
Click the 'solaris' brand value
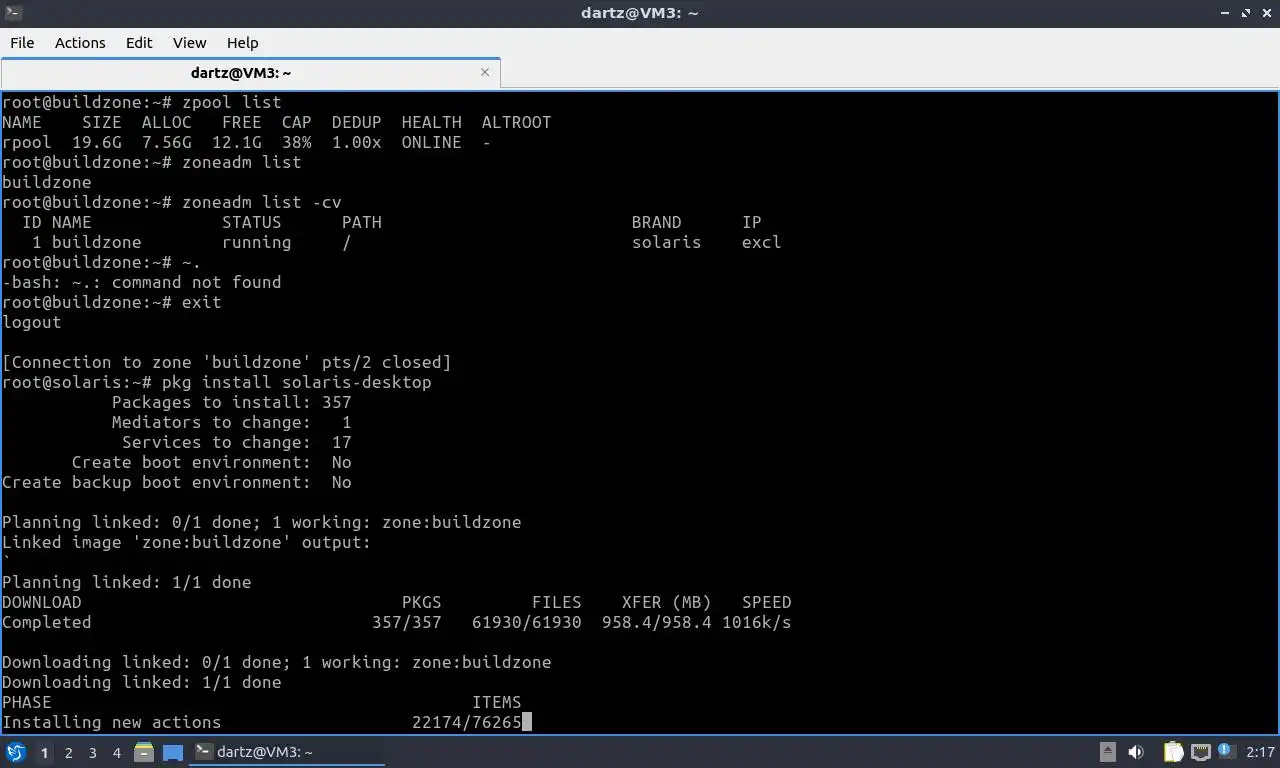pyautogui.click(x=667, y=242)
